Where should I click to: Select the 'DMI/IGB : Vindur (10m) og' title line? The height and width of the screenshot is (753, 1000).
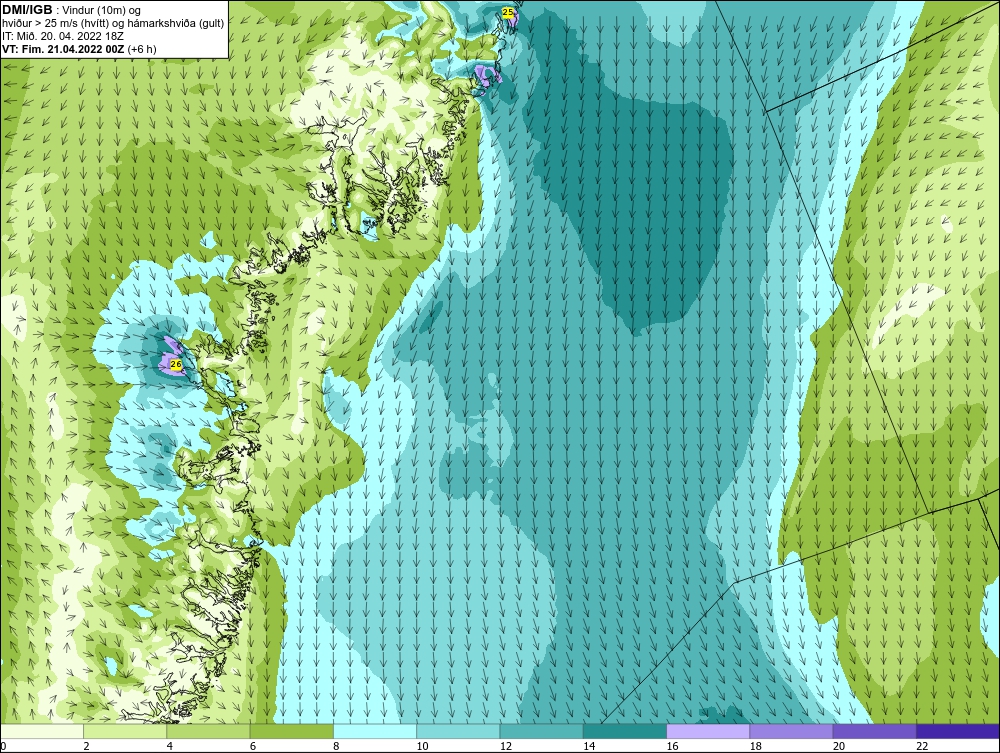[72, 10]
